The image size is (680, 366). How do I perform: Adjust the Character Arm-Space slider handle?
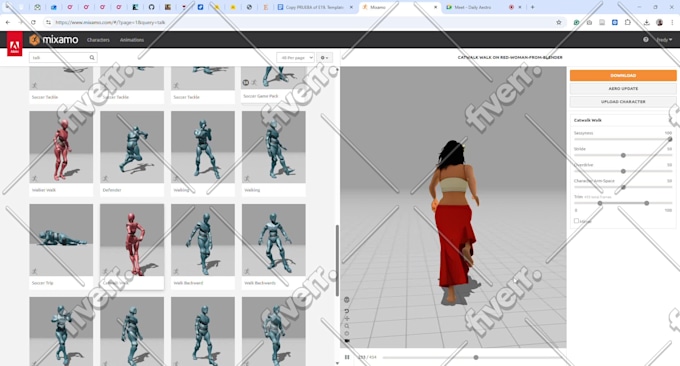(623, 187)
